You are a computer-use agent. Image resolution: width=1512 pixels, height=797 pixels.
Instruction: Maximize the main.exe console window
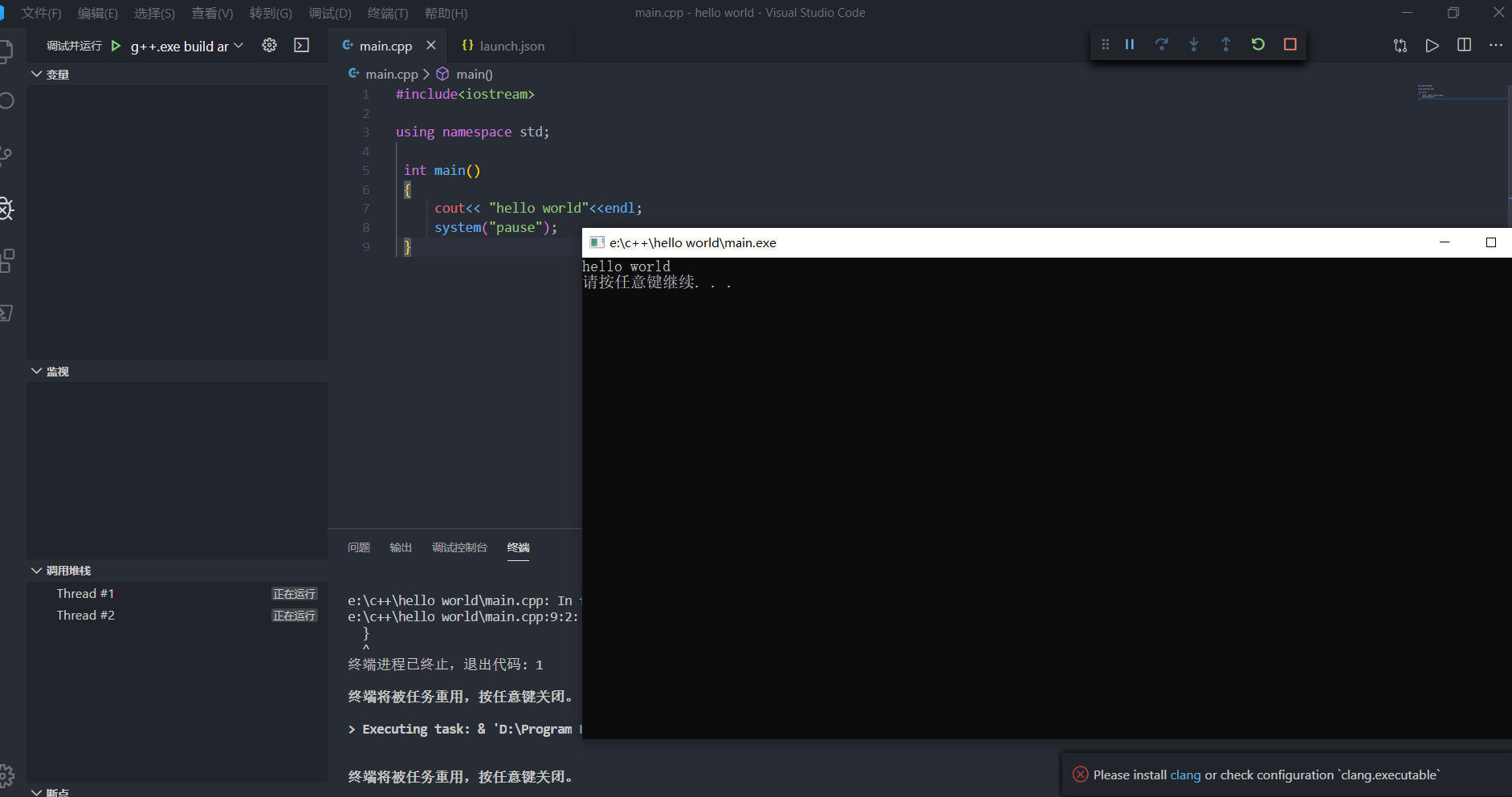coord(1491,242)
